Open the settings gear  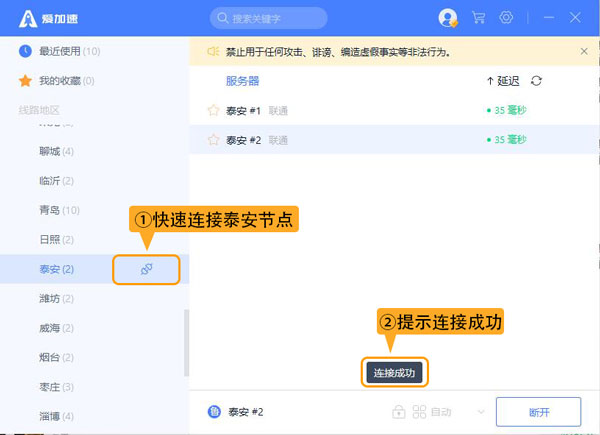pos(506,18)
